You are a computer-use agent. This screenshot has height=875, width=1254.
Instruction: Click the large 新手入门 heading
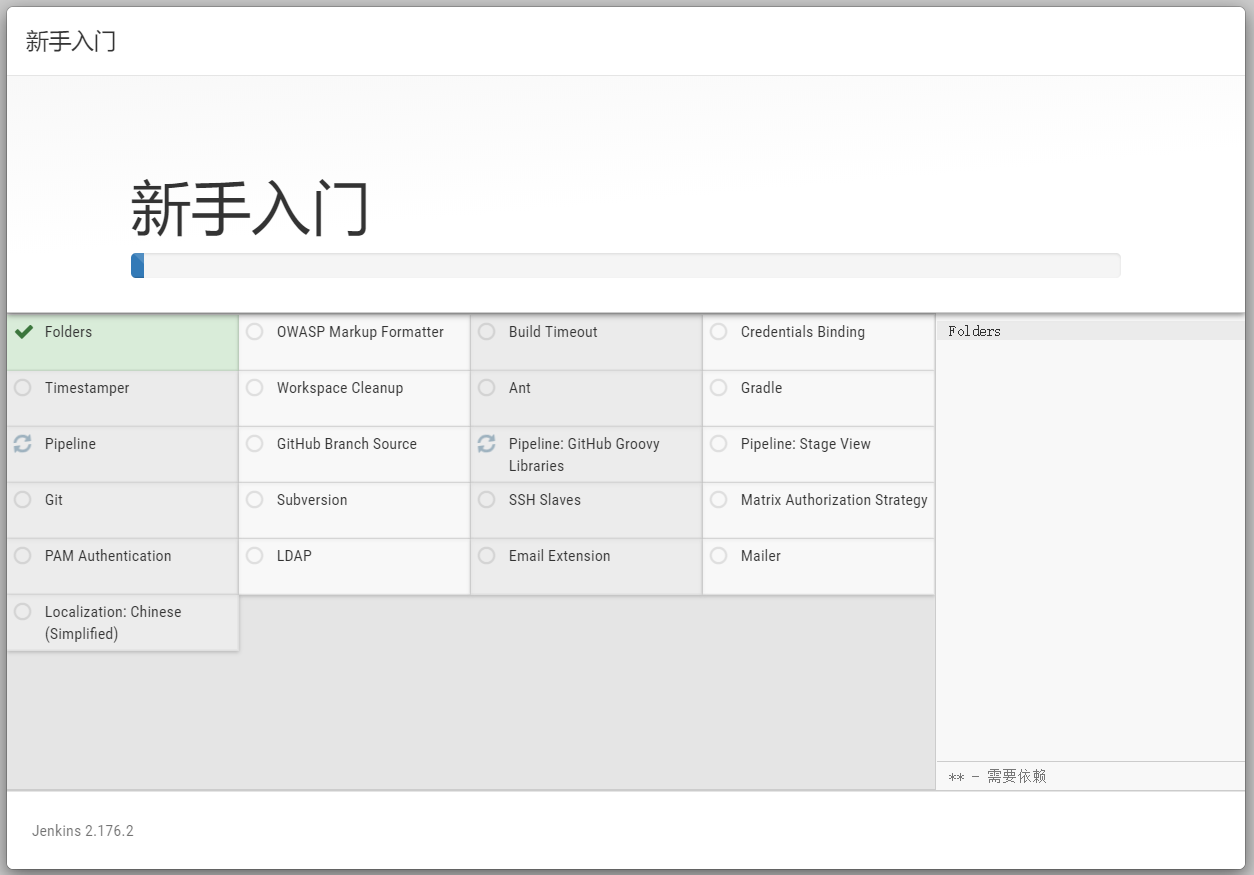250,209
